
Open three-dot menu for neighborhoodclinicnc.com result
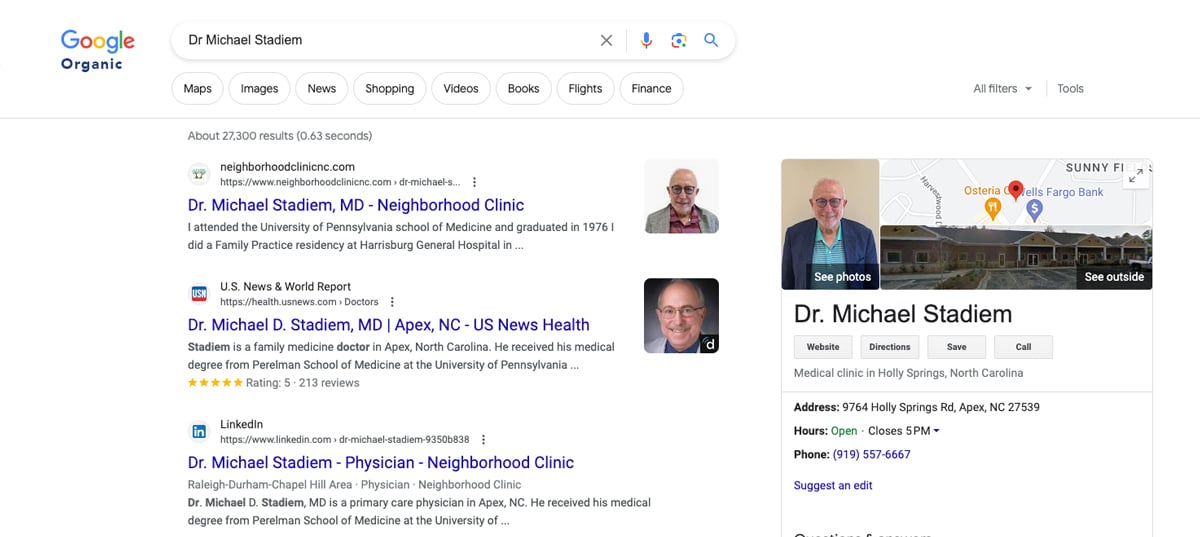[x=474, y=183]
